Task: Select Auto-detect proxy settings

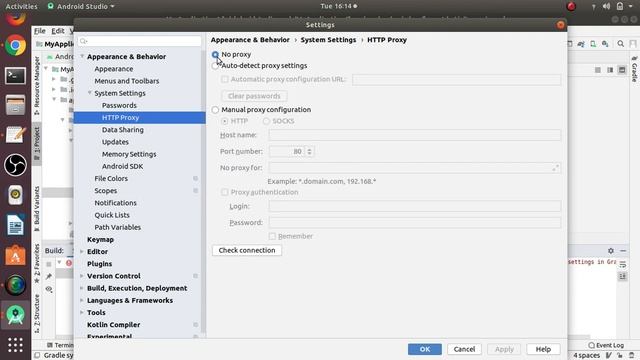Action: (x=215, y=66)
